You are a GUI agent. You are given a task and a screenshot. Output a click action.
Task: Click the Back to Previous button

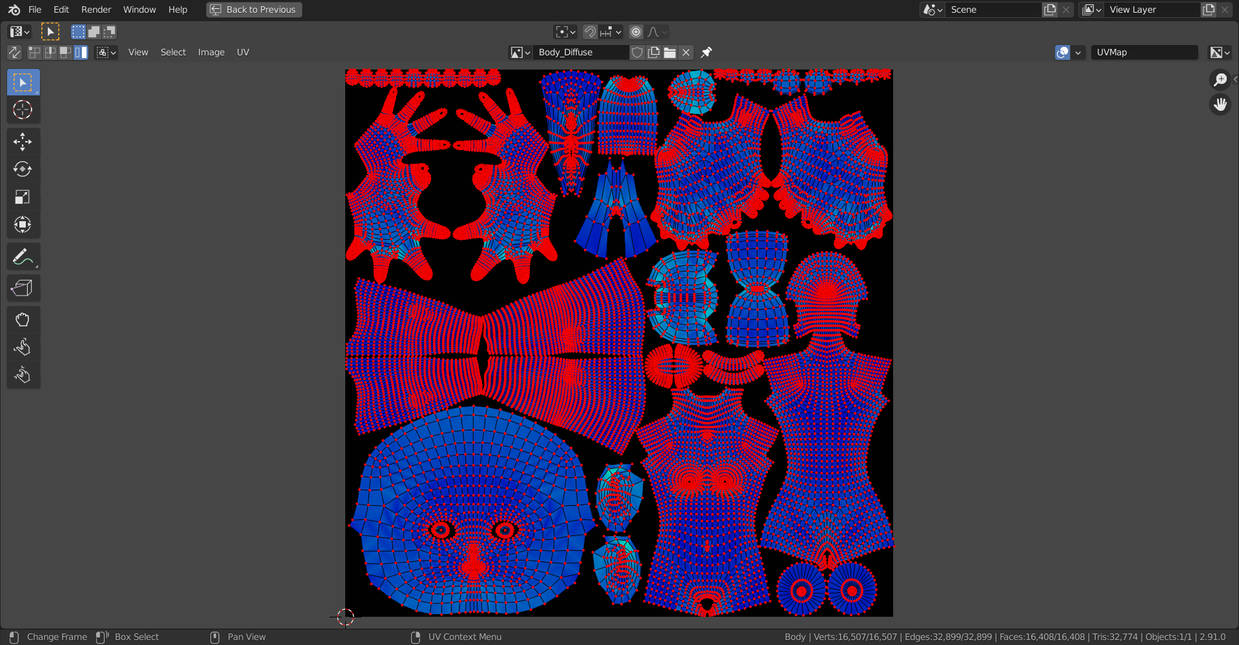point(254,9)
